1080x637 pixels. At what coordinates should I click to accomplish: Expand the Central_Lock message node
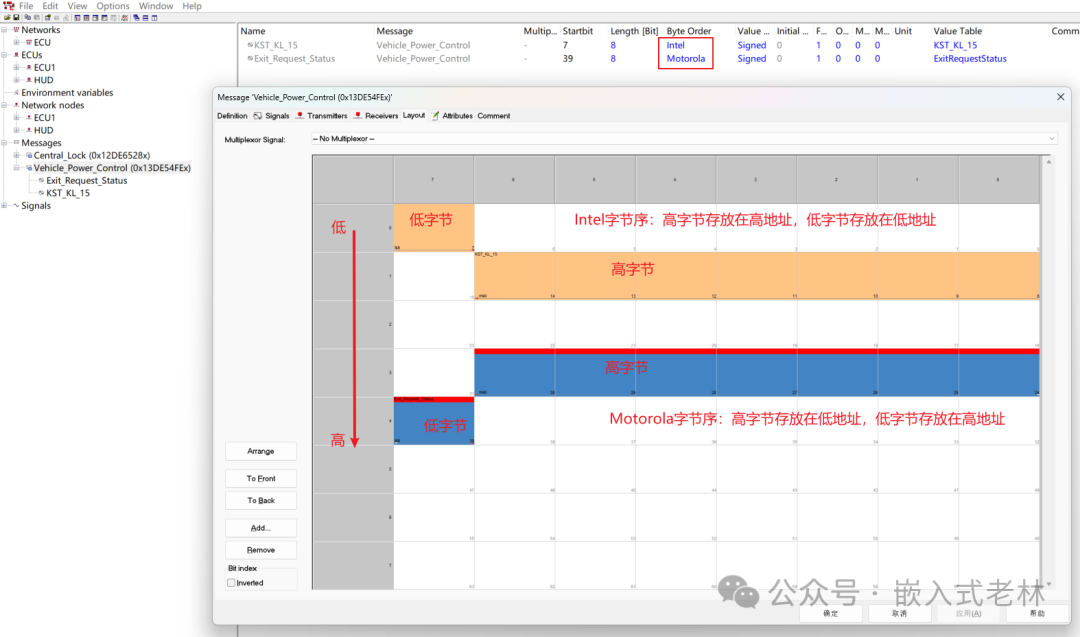pyautogui.click(x=17, y=155)
